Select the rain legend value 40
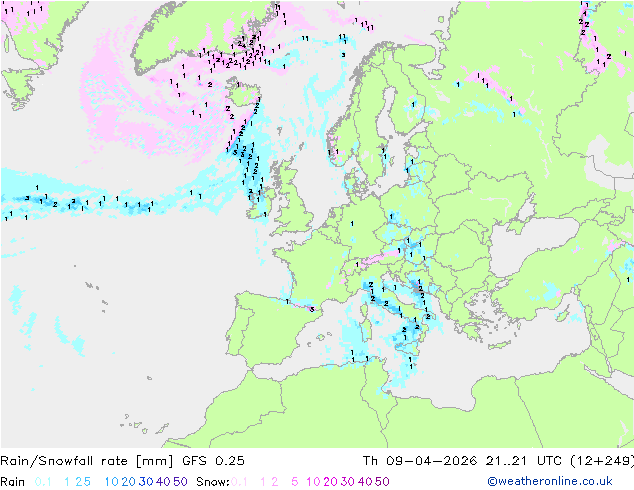This screenshot has height=490, width=634. (x=163, y=482)
